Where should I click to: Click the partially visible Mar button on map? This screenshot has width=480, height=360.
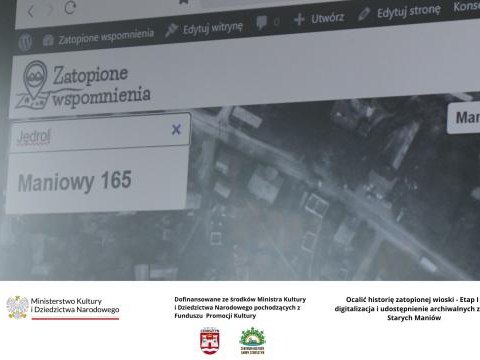coord(464,118)
